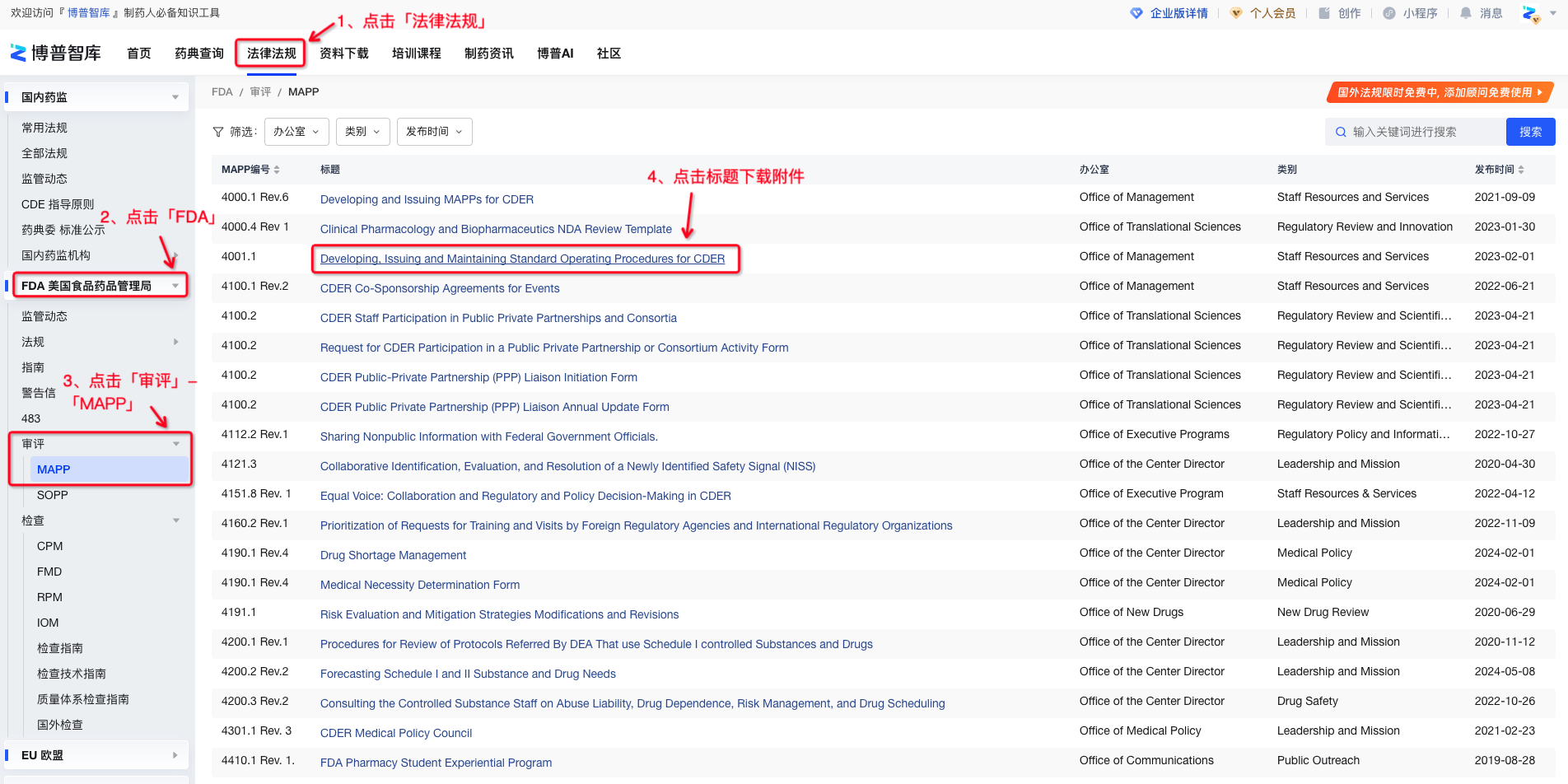The height and width of the screenshot is (784, 1568).
Task: Click the search magnifier icon
Action: tap(1341, 132)
